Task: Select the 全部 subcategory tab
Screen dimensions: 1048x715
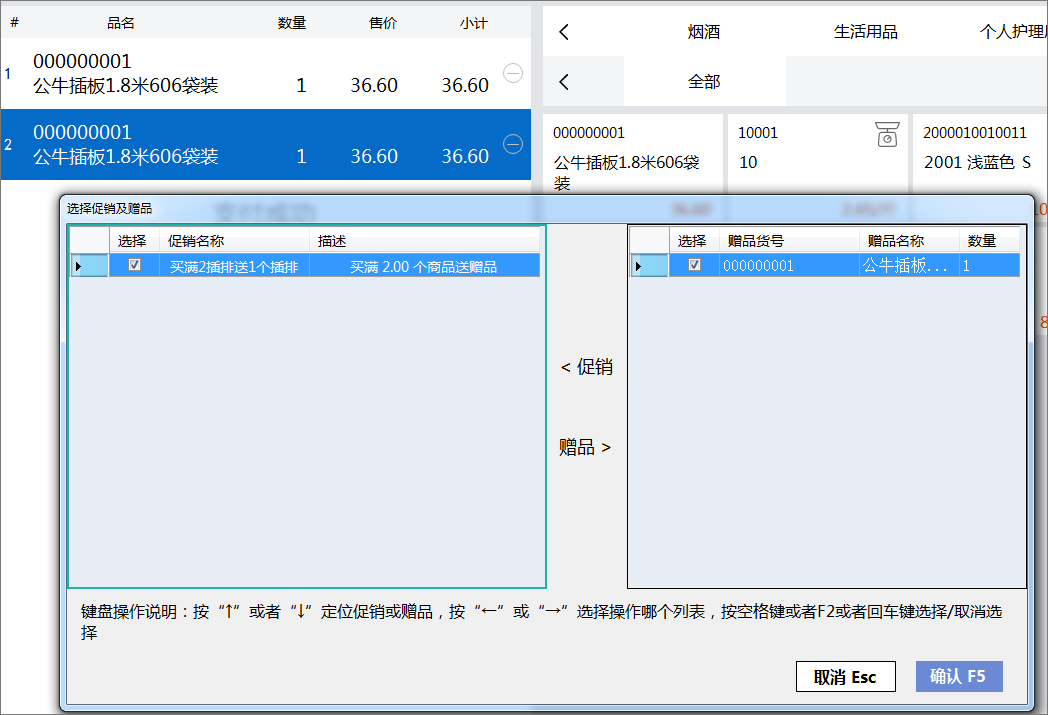Action: click(704, 82)
